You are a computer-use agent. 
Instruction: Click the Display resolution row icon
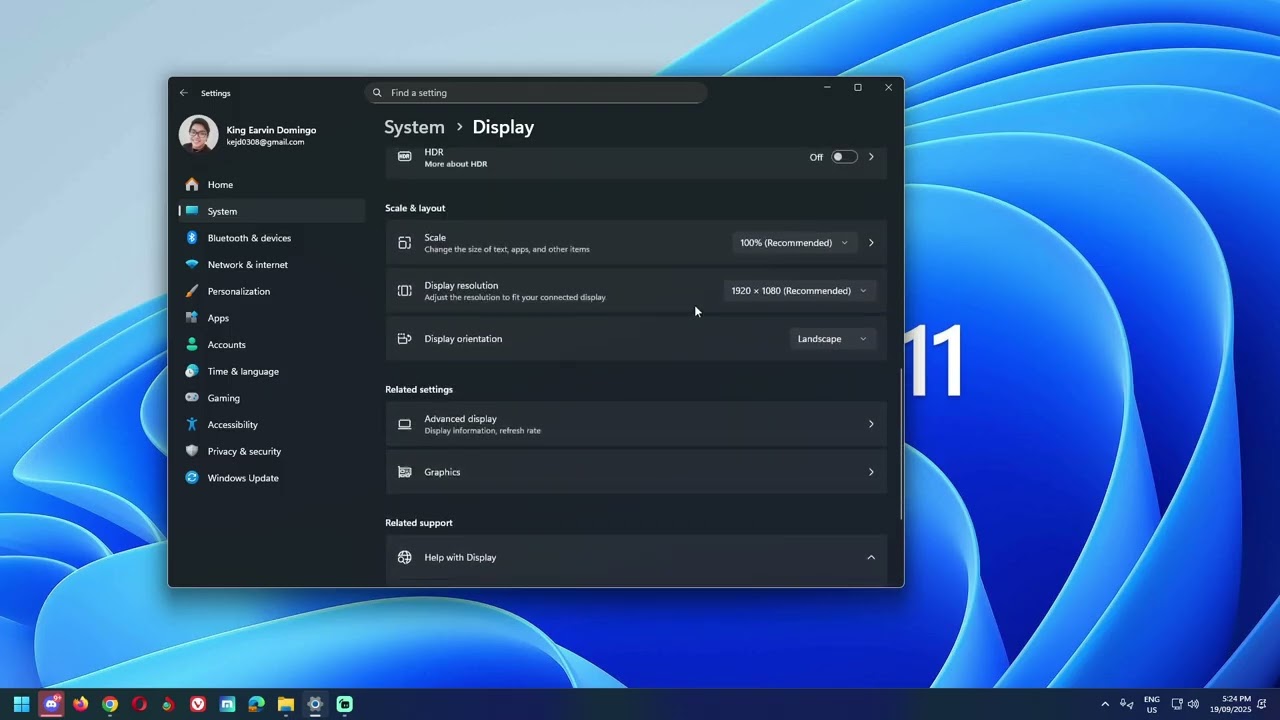point(404,291)
